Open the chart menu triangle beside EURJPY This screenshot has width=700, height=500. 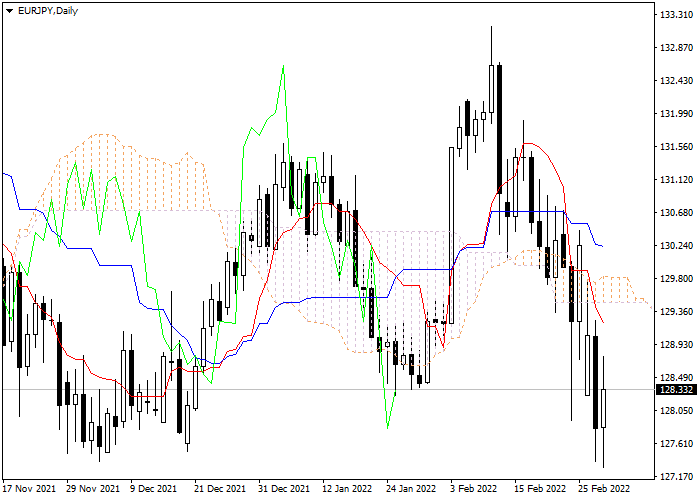[x=10, y=11]
